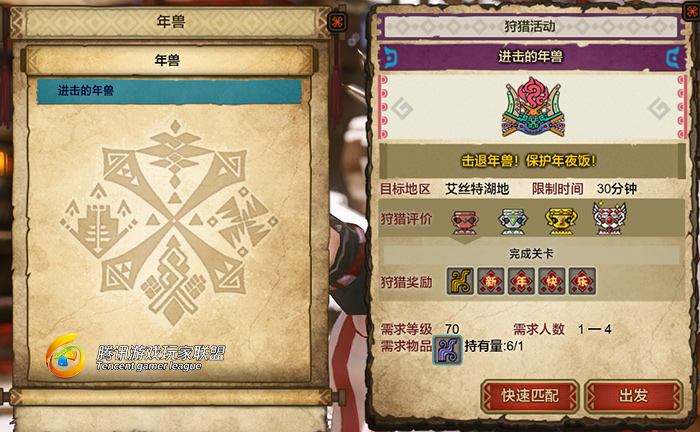Select the 乐 reward item icon

tap(582, 281)
